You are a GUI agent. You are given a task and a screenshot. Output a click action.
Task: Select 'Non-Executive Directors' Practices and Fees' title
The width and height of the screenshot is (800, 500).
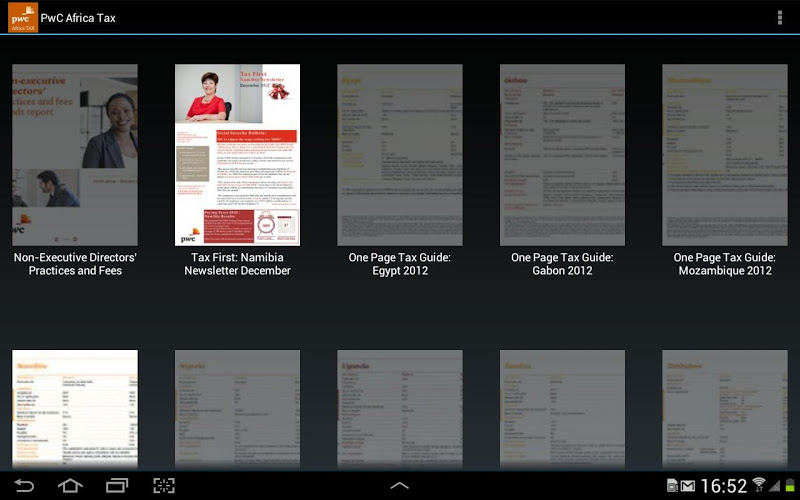pos(75,264)
